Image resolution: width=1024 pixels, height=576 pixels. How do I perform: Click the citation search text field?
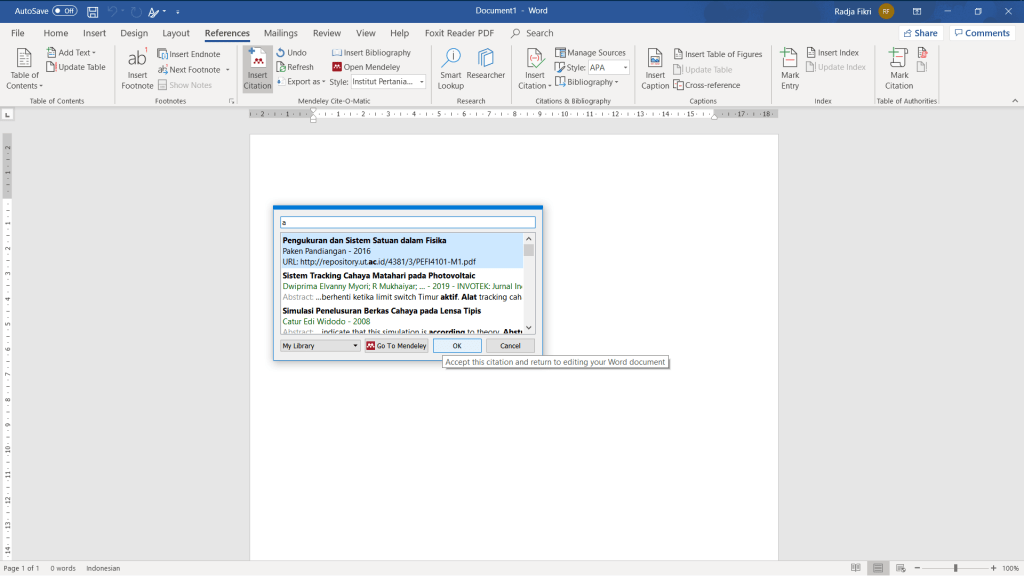[408, 223]
